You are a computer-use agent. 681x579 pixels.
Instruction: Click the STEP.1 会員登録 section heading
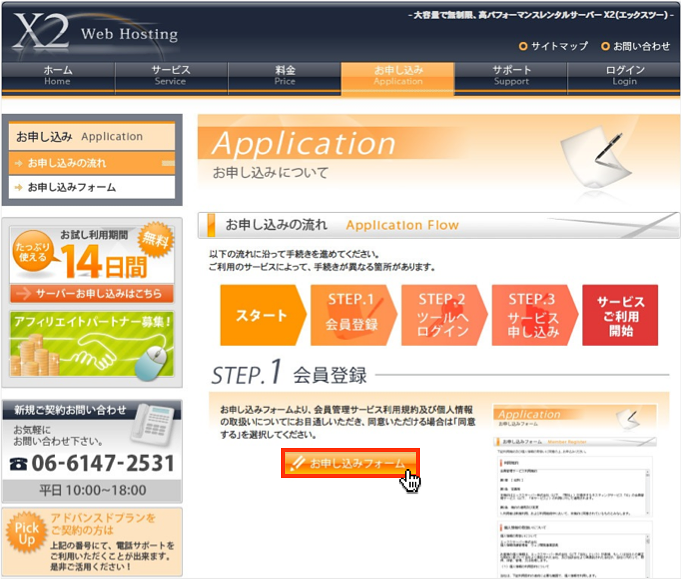(289, 374)
